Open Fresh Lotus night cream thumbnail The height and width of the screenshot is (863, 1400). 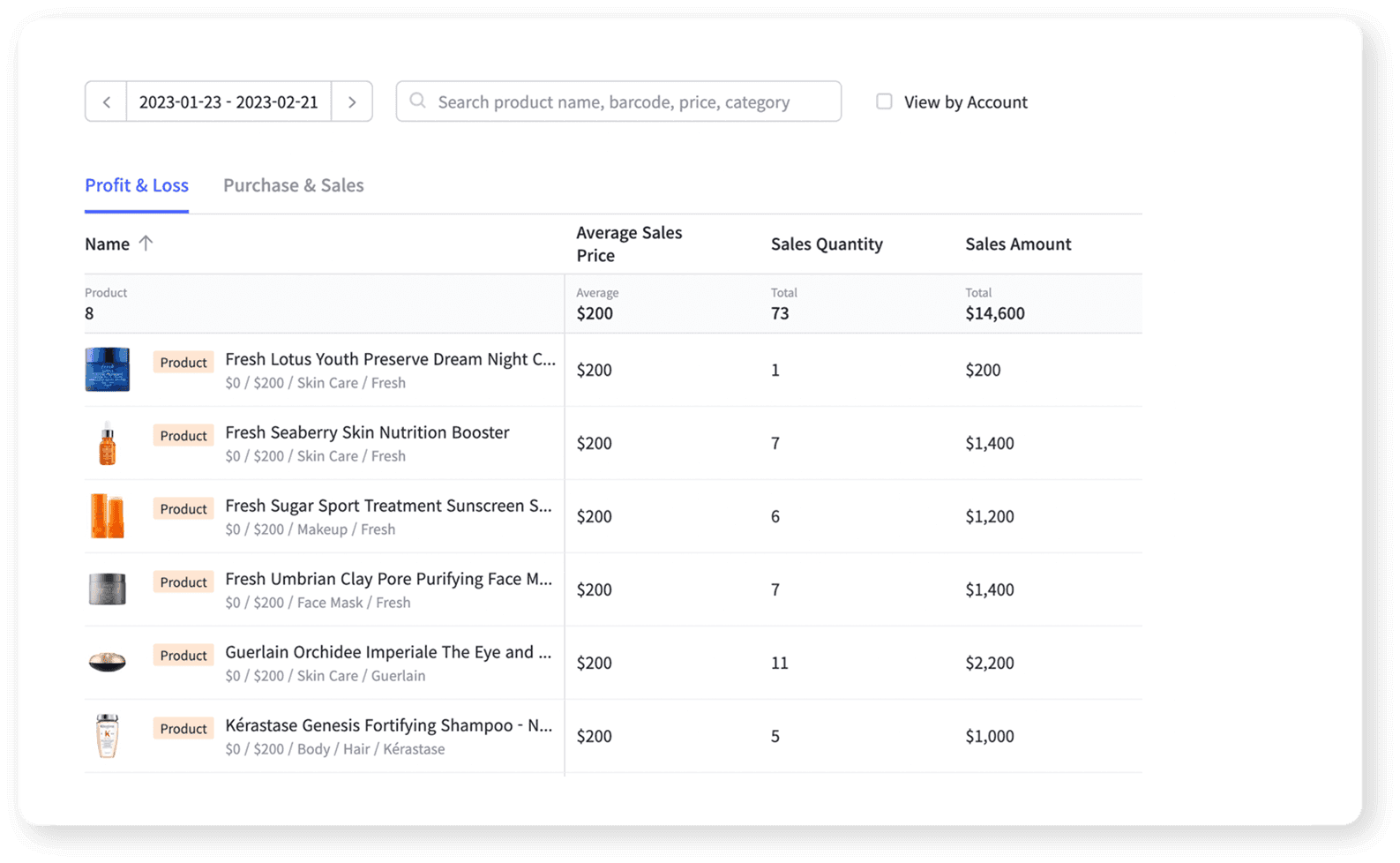108,370
